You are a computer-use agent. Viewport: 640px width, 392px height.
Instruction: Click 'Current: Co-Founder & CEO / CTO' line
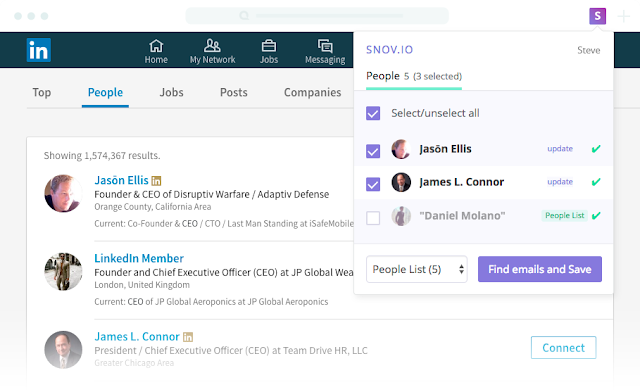(224, 224)
